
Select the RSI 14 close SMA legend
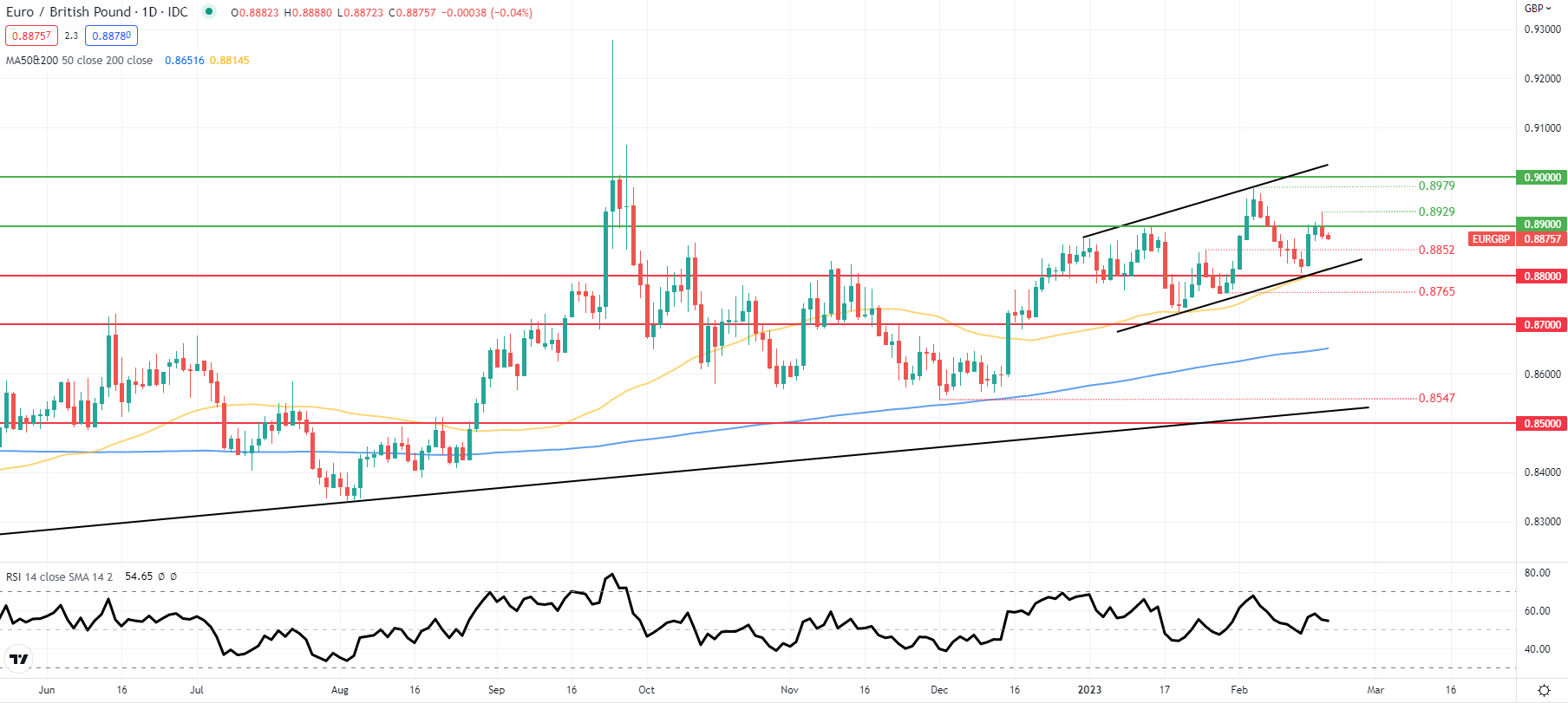click(59, 576)
